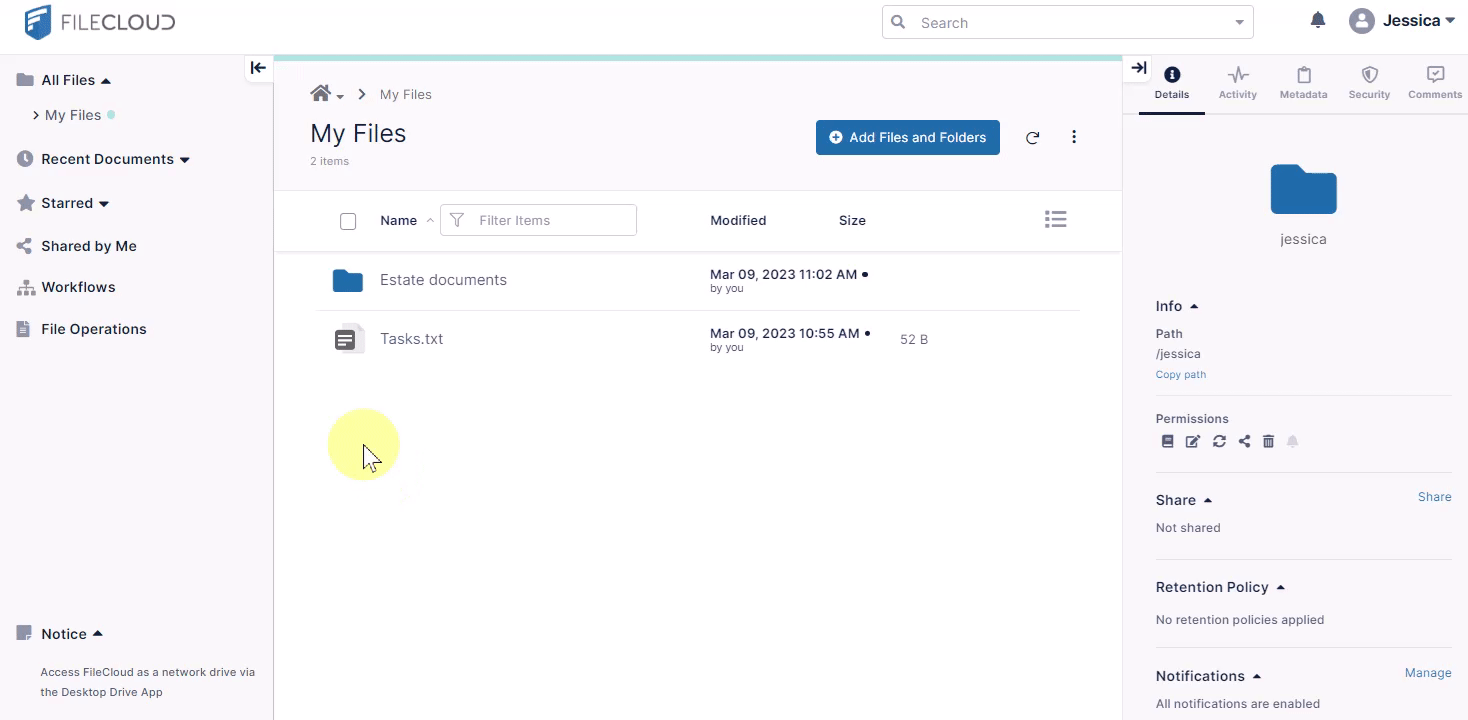Click the notification bell icon
Image resolution: width=1468 pixels, height=720 pixels.
1318,20
